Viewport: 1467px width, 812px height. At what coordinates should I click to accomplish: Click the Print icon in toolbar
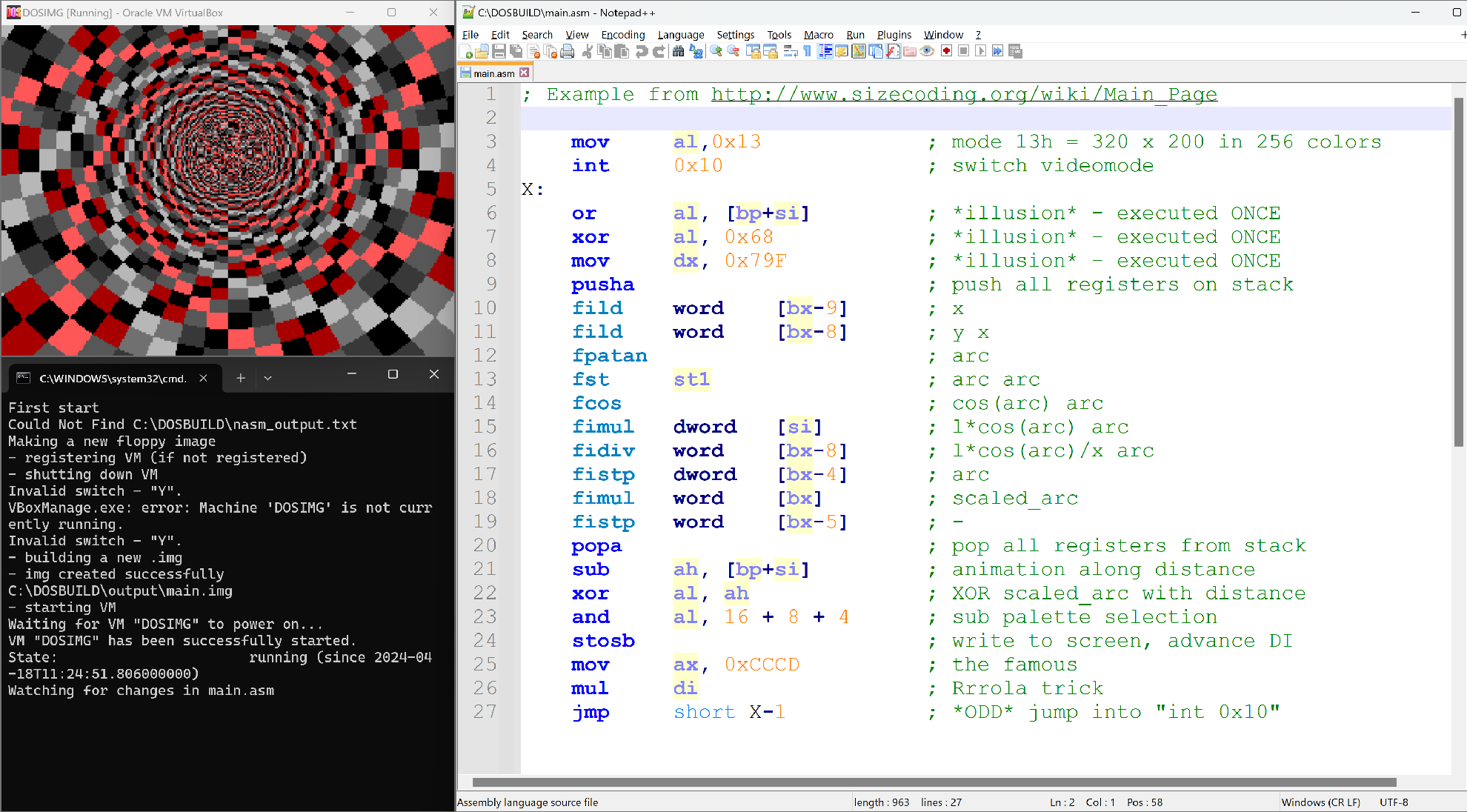[567, 51]
